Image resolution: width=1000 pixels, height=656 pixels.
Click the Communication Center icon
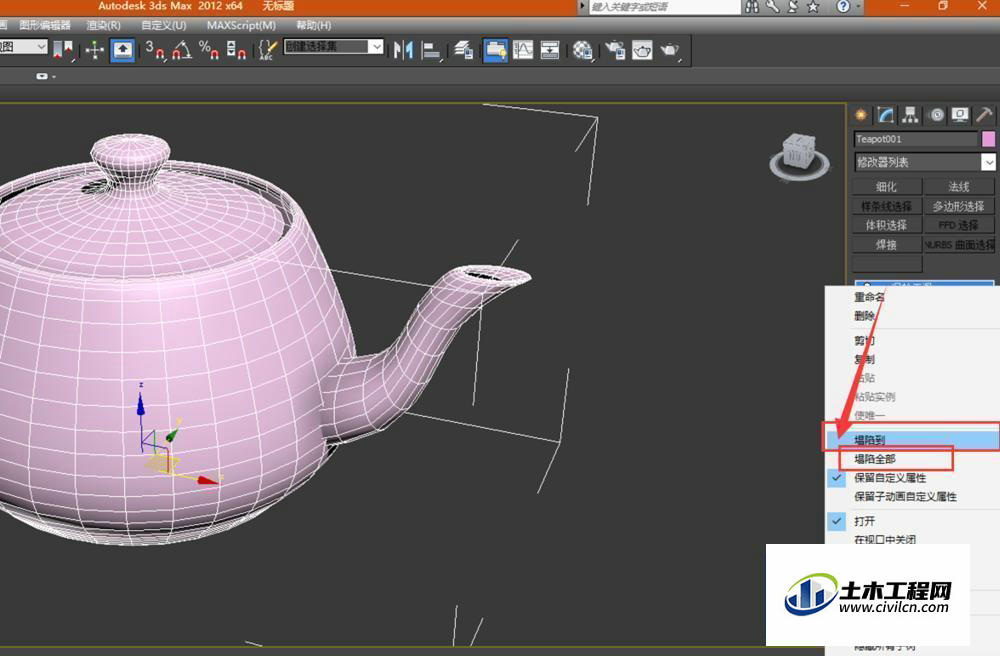[x=793, y=6]
